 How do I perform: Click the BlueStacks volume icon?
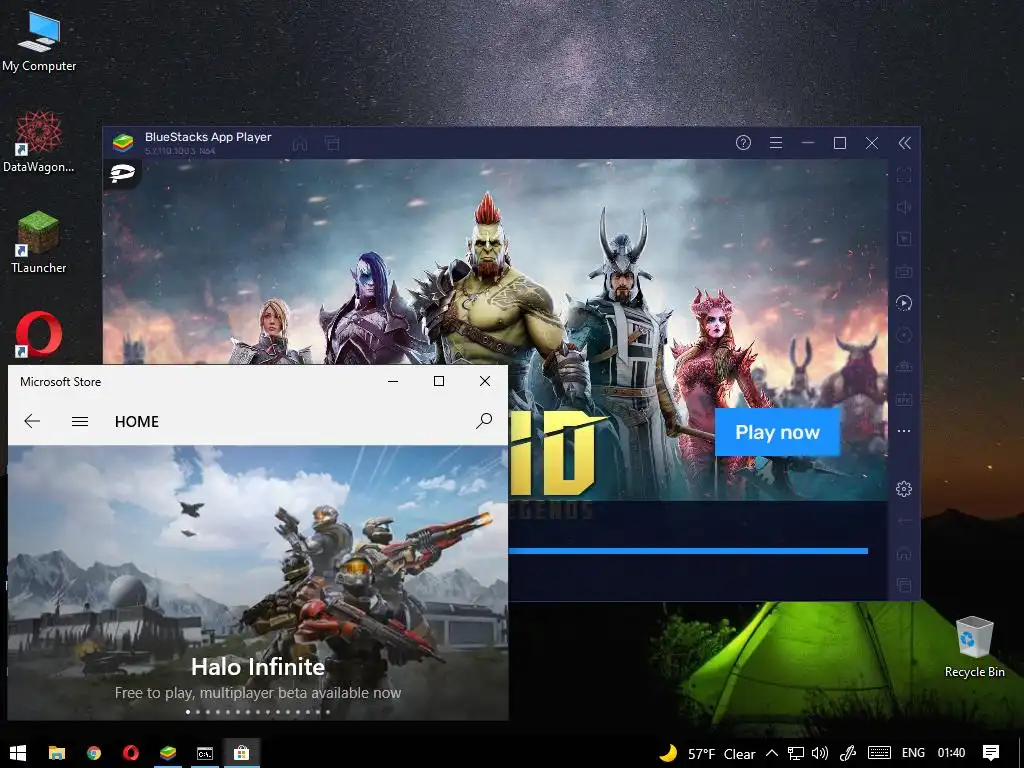click(x=904, y=207)
